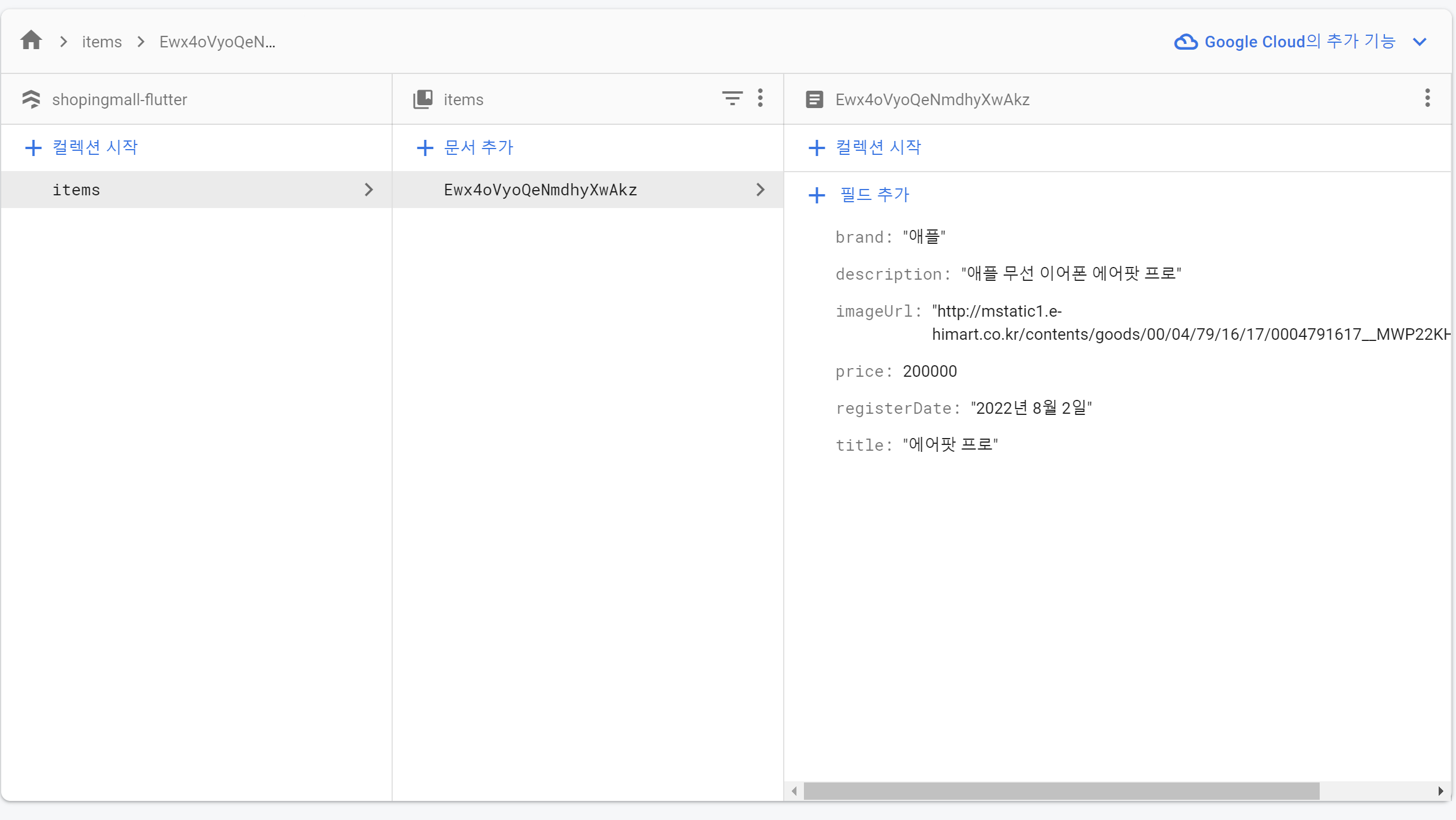Image resolution: width=1456 pixels, height=820 pixels.
Task: Select Ewx4oVyoQeN... breadcrumb item
Action: [x=217, y=42]
